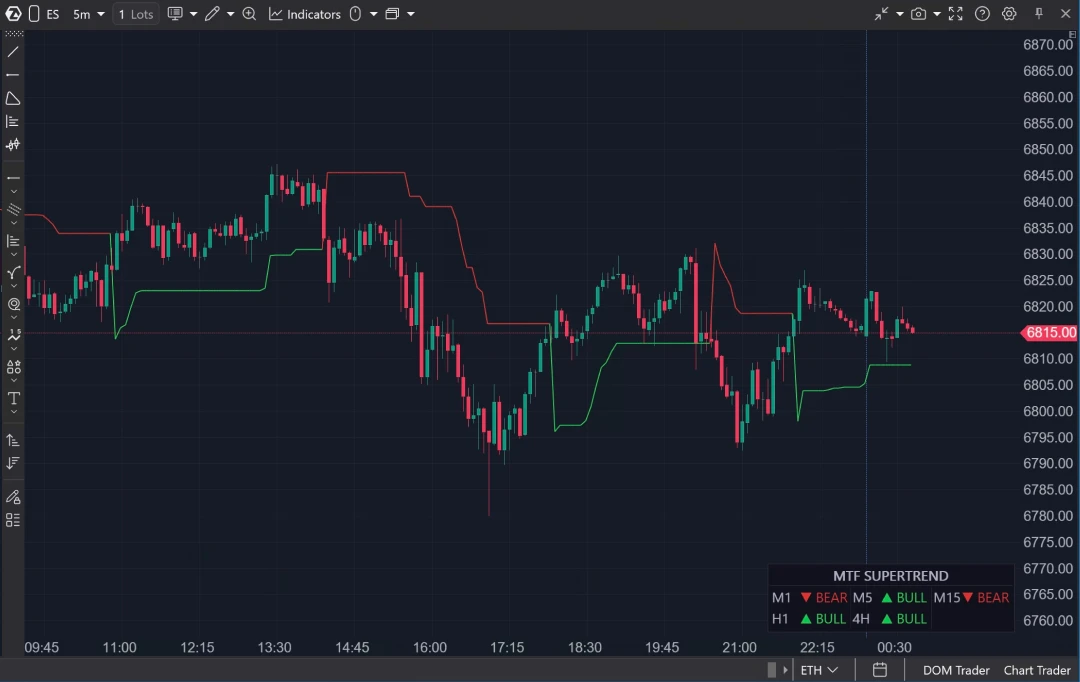Open the DOM Trader panel
The width and height of the screenshot is (1080, 682).
tap(956, 670)
